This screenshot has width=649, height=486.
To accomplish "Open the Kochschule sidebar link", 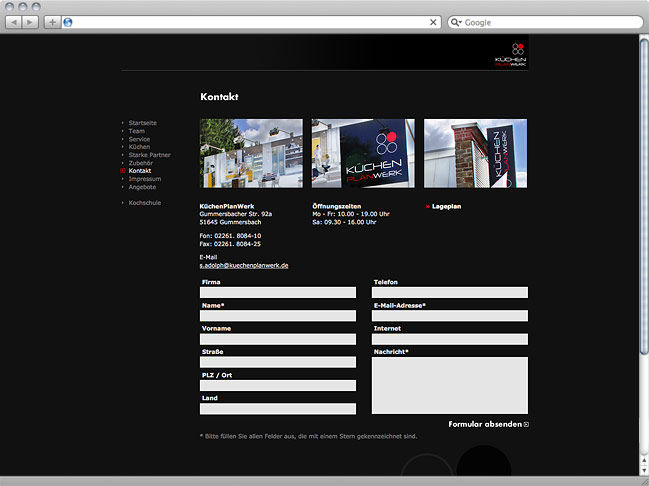I will coord(144,203).
